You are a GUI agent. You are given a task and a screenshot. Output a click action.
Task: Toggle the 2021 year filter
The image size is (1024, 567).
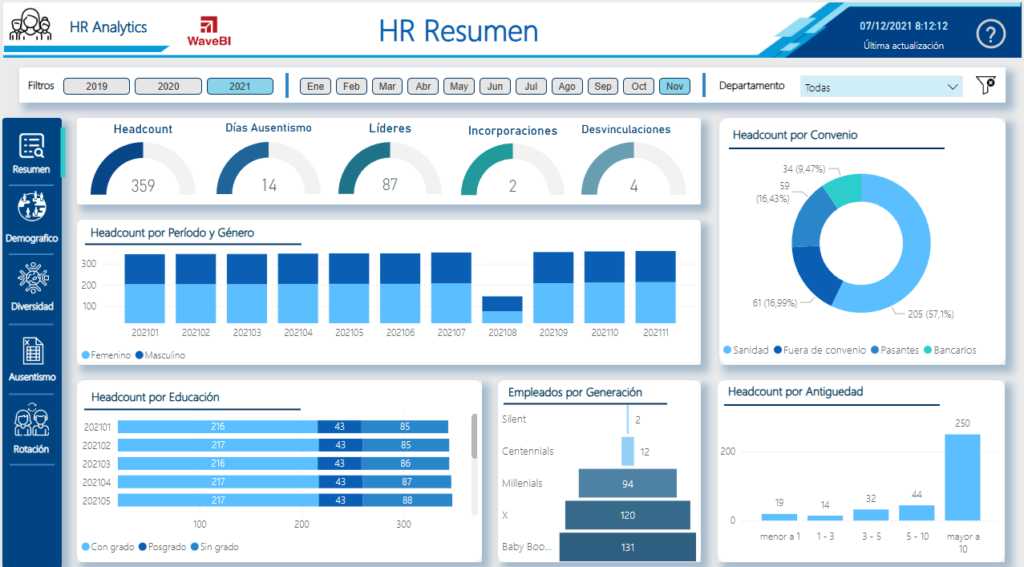tap(240, 86)
